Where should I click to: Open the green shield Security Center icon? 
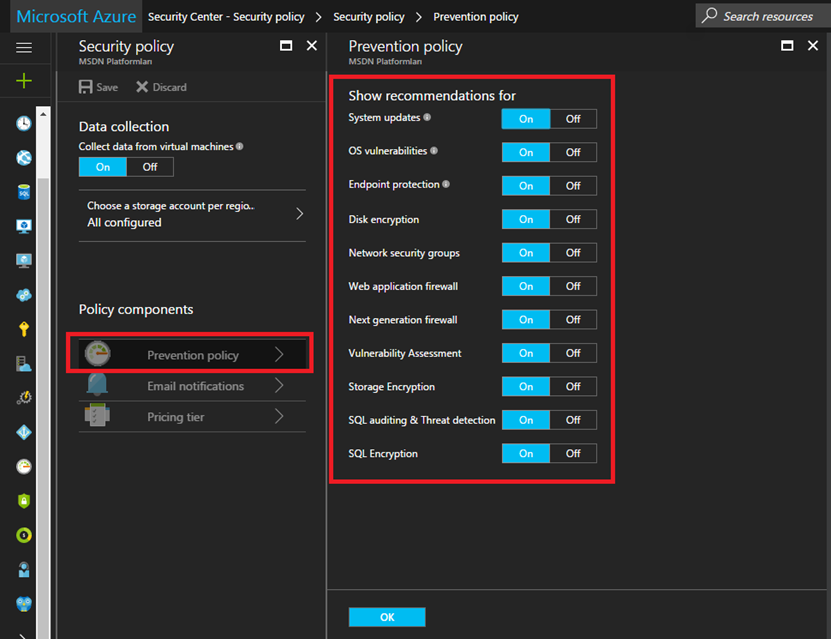click(24, 501)
